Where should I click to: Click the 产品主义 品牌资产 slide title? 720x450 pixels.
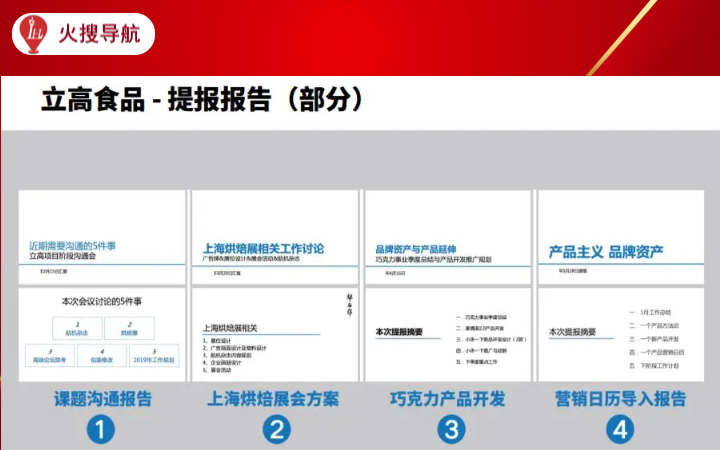click(606, 252)
